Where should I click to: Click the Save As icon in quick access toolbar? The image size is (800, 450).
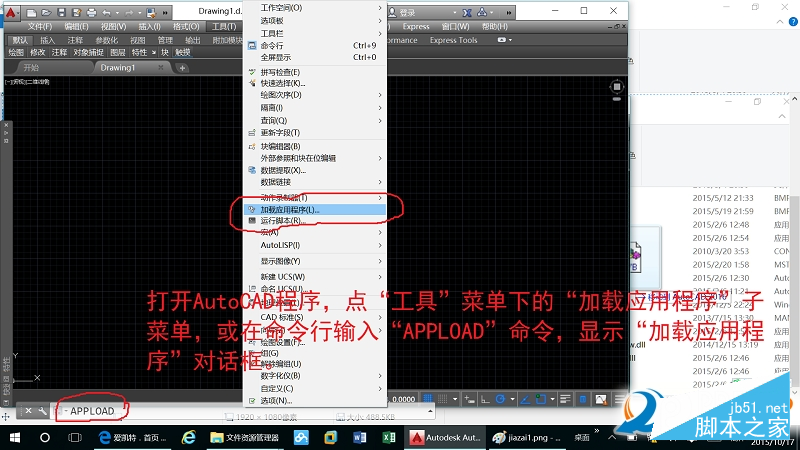tap(77, 12)
